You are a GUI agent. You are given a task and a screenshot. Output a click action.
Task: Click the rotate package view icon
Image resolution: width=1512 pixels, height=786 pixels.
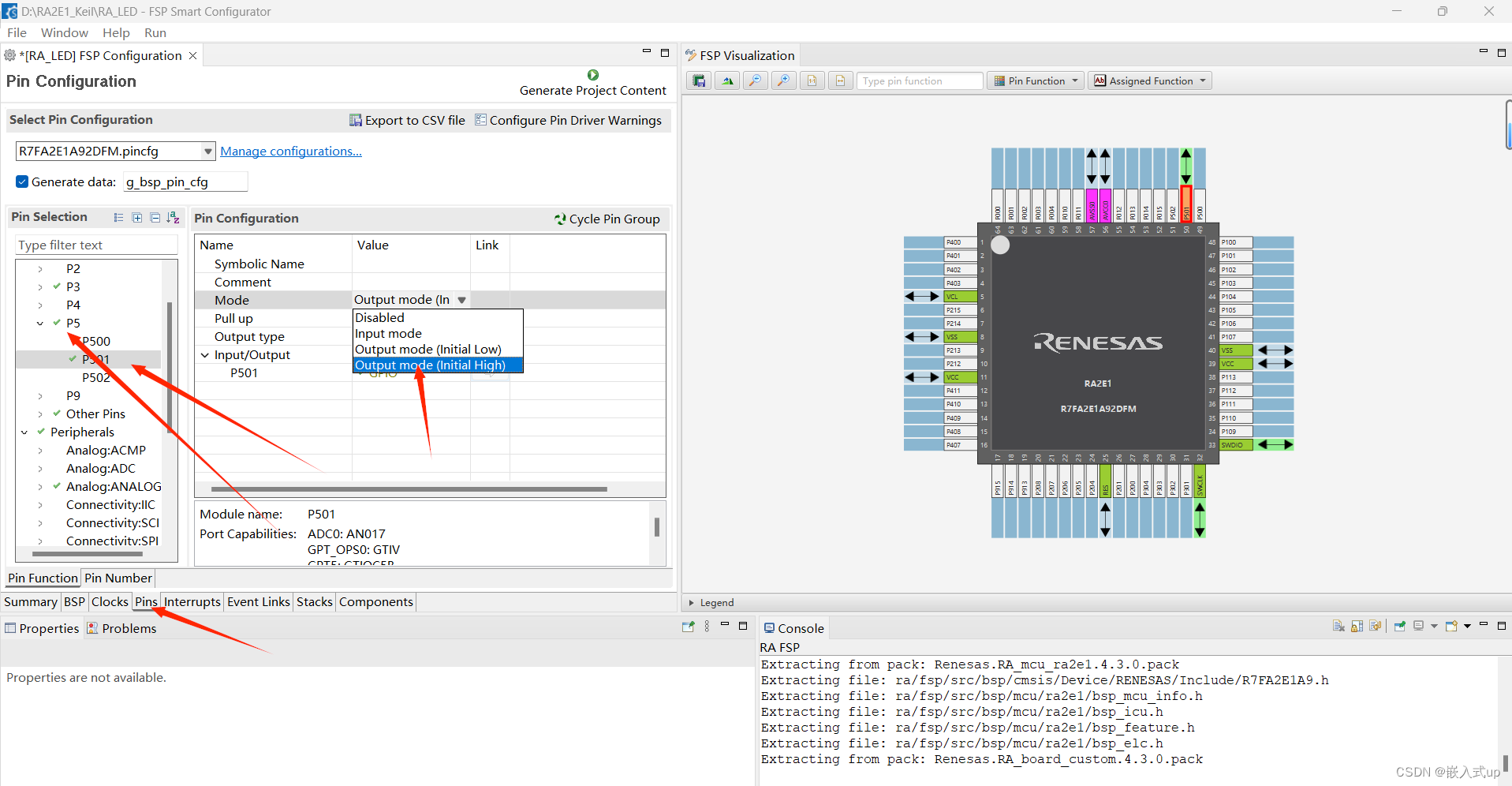click(x=727, y=80)
